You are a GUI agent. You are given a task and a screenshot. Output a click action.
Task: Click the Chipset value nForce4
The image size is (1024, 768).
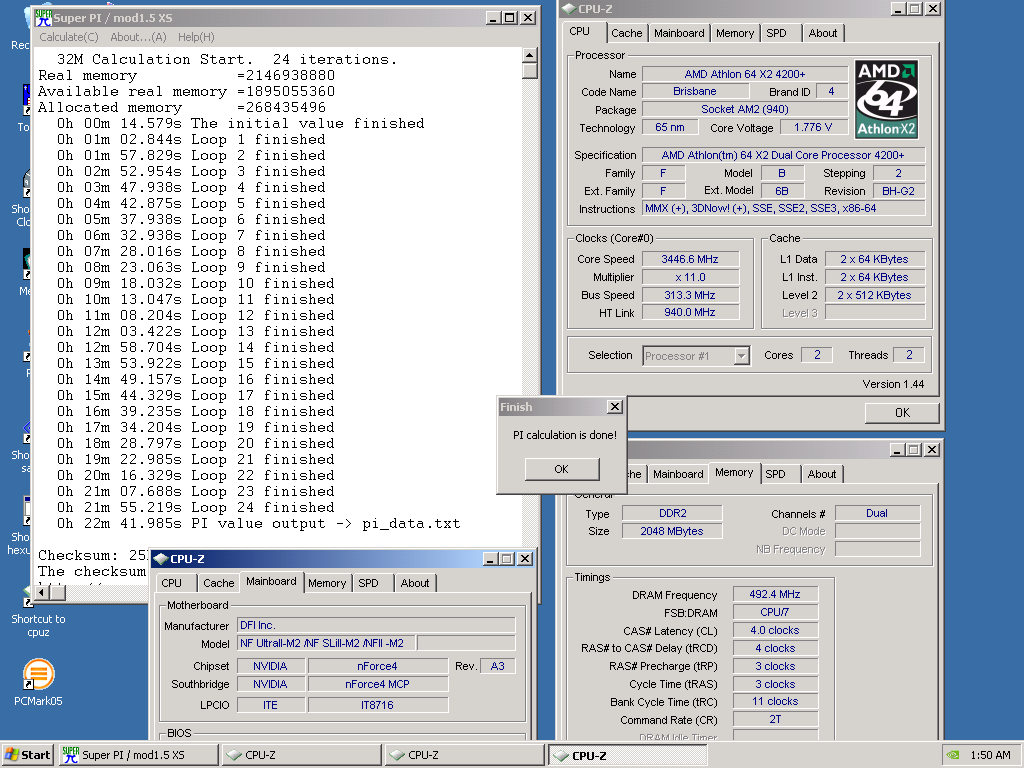pos(377,666)
